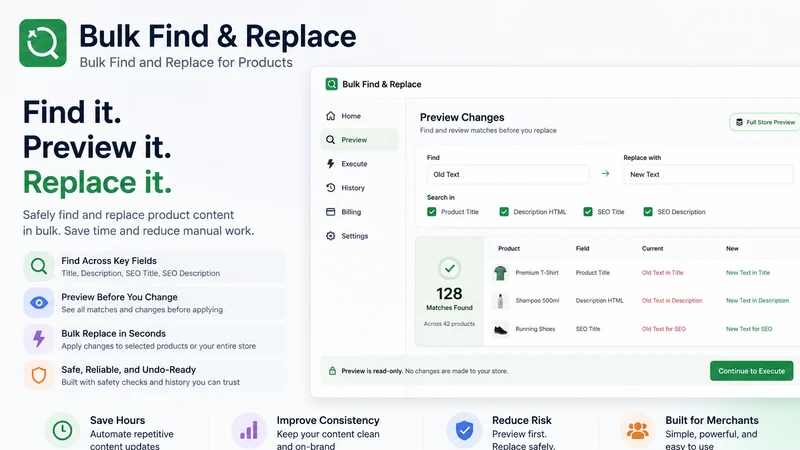The height and width of the screenshot is (450, 800).
Task: Click the large green Bulk Find & Replace logo
Action: click(x=43, y=43)
